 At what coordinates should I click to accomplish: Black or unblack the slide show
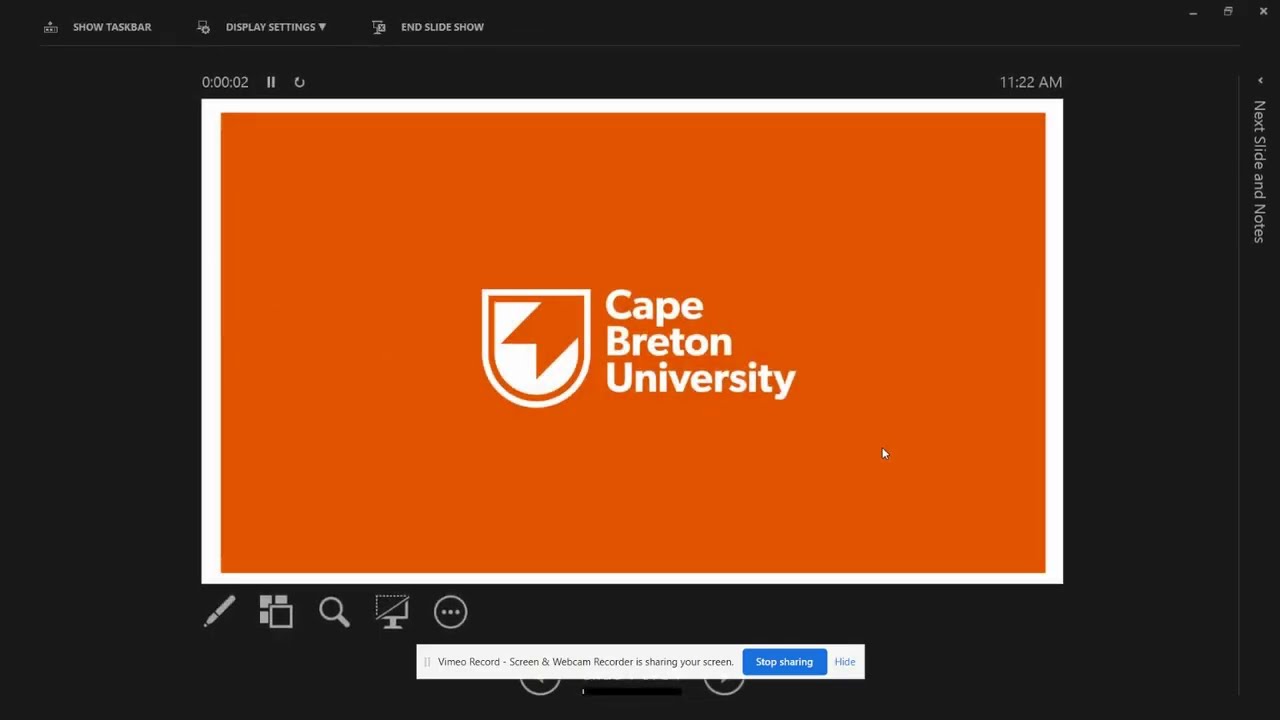pyautogui.click(x=392, y=612)
